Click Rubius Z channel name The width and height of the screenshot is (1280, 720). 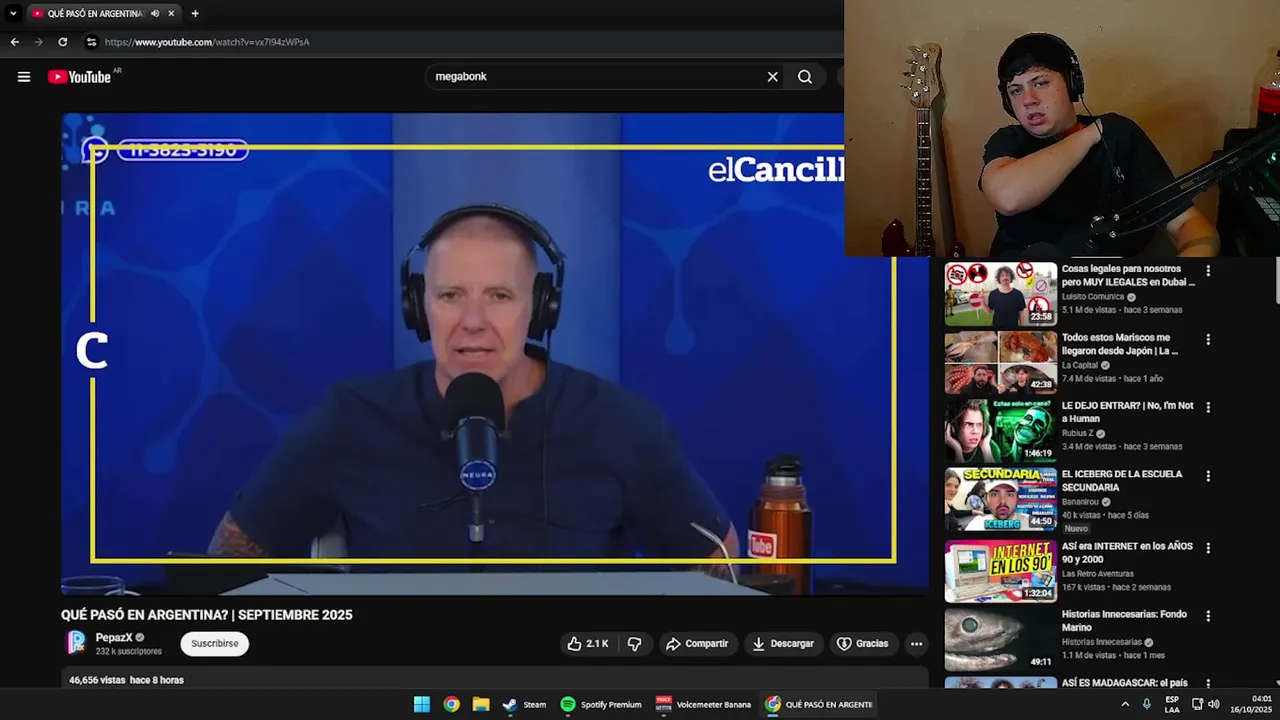point(1078,434)
